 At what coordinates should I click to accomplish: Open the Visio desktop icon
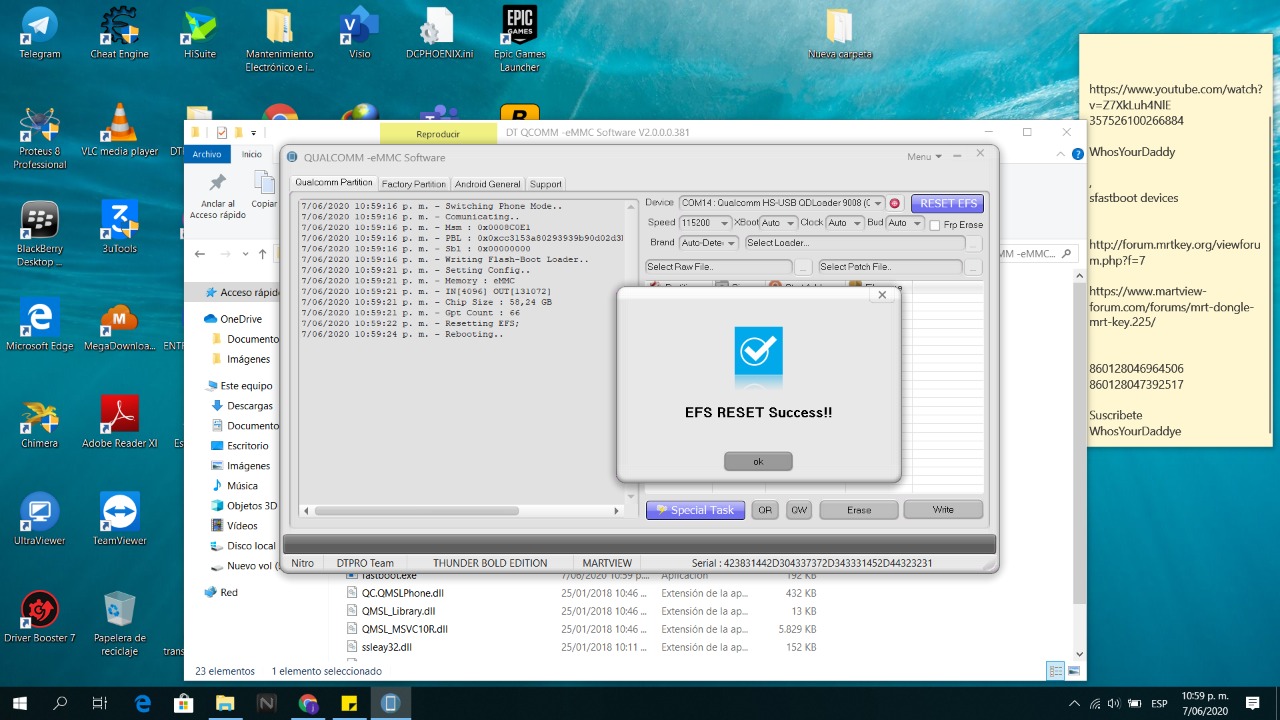(x=359, y=33)
